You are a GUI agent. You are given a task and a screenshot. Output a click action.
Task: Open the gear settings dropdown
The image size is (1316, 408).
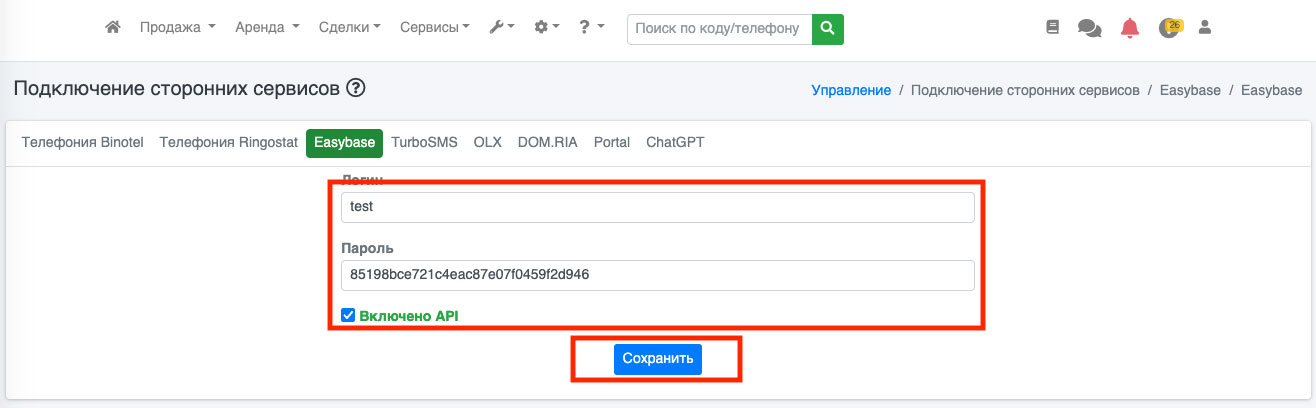pos(546,28)
